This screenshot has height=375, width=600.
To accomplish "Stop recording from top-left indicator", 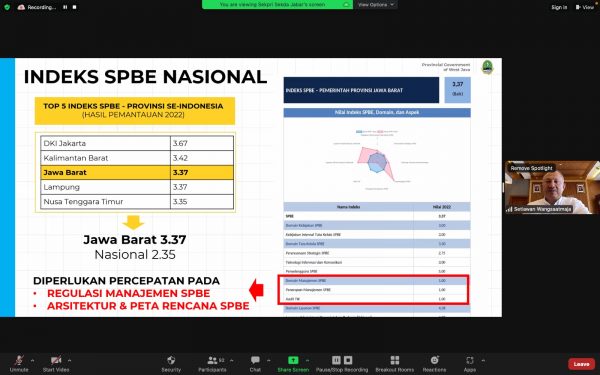I will pyautogui.click(x=74, y=7).
